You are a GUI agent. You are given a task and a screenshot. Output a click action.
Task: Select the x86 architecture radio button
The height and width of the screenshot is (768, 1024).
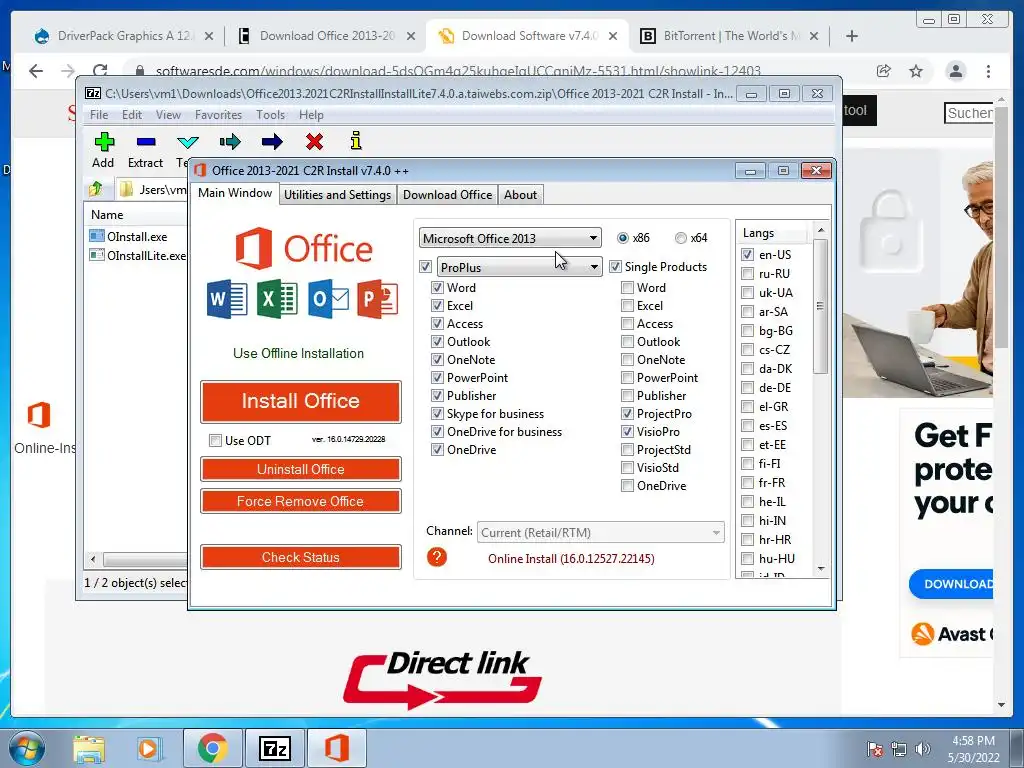[623, 238]
